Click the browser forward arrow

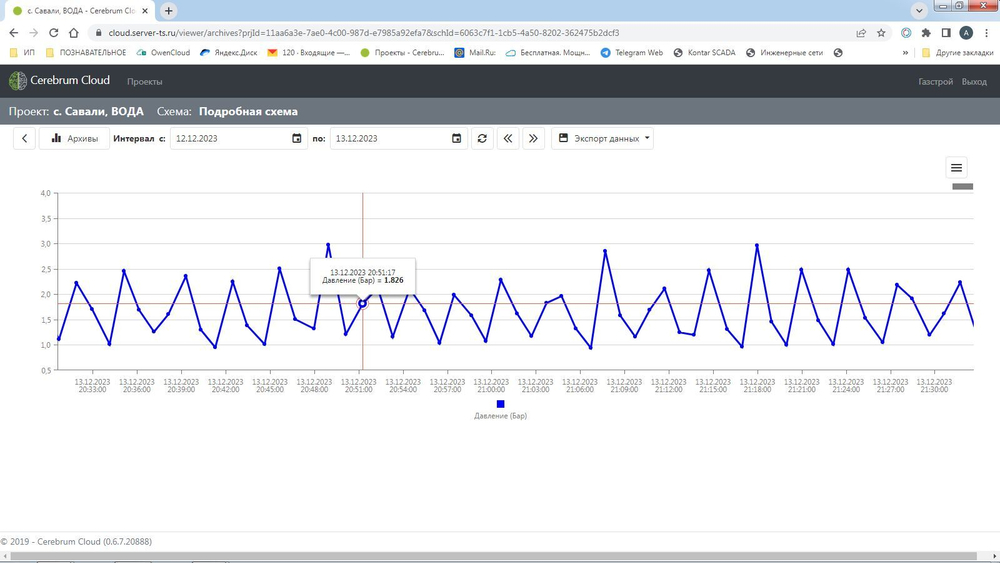pyautogui.click(x=33, y=33)
